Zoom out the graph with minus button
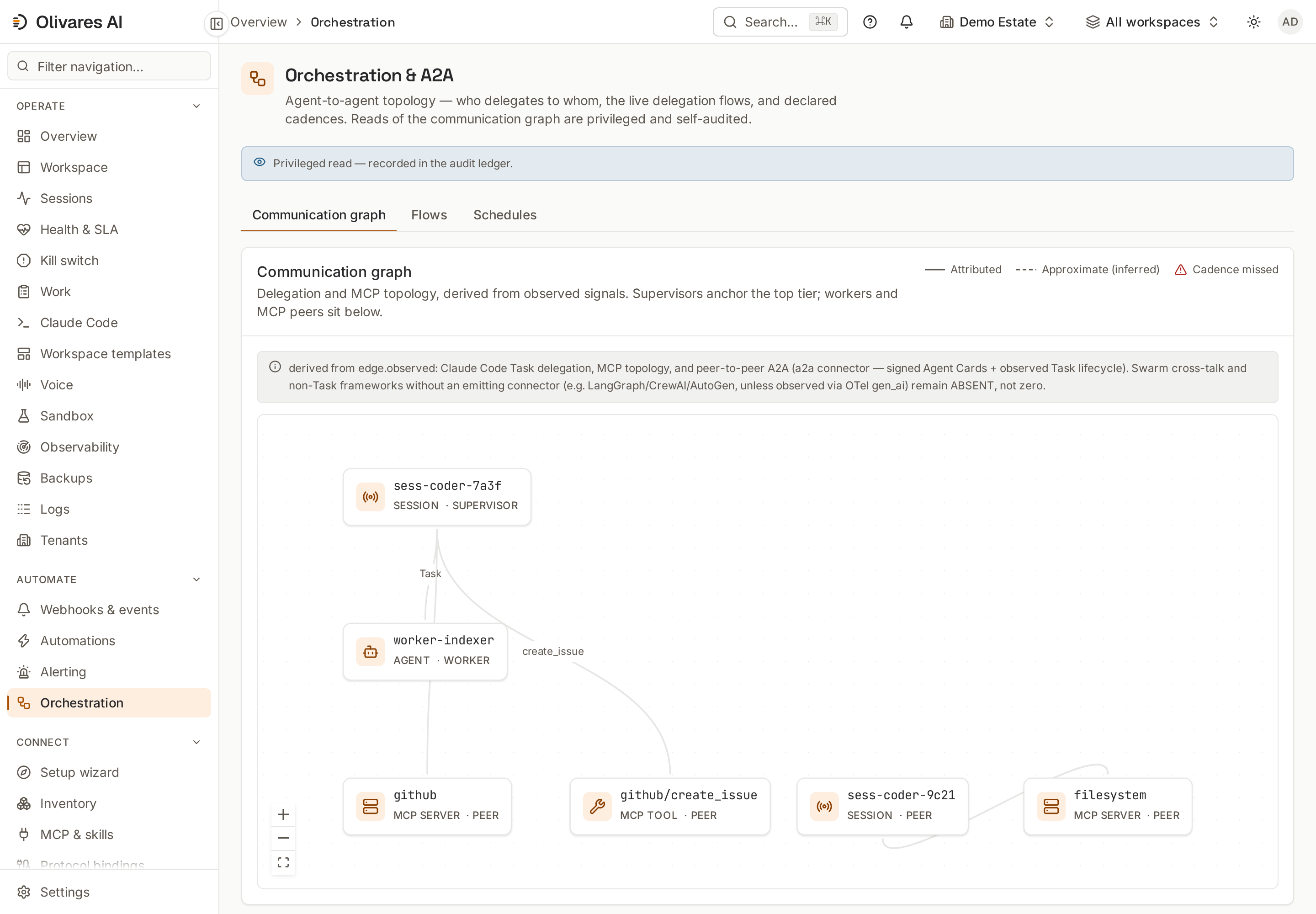 pos(283,838)
